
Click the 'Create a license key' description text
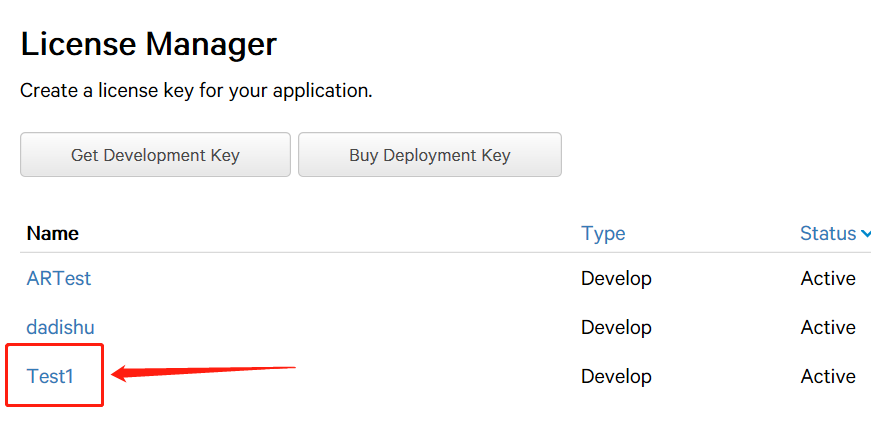(196, 91)
